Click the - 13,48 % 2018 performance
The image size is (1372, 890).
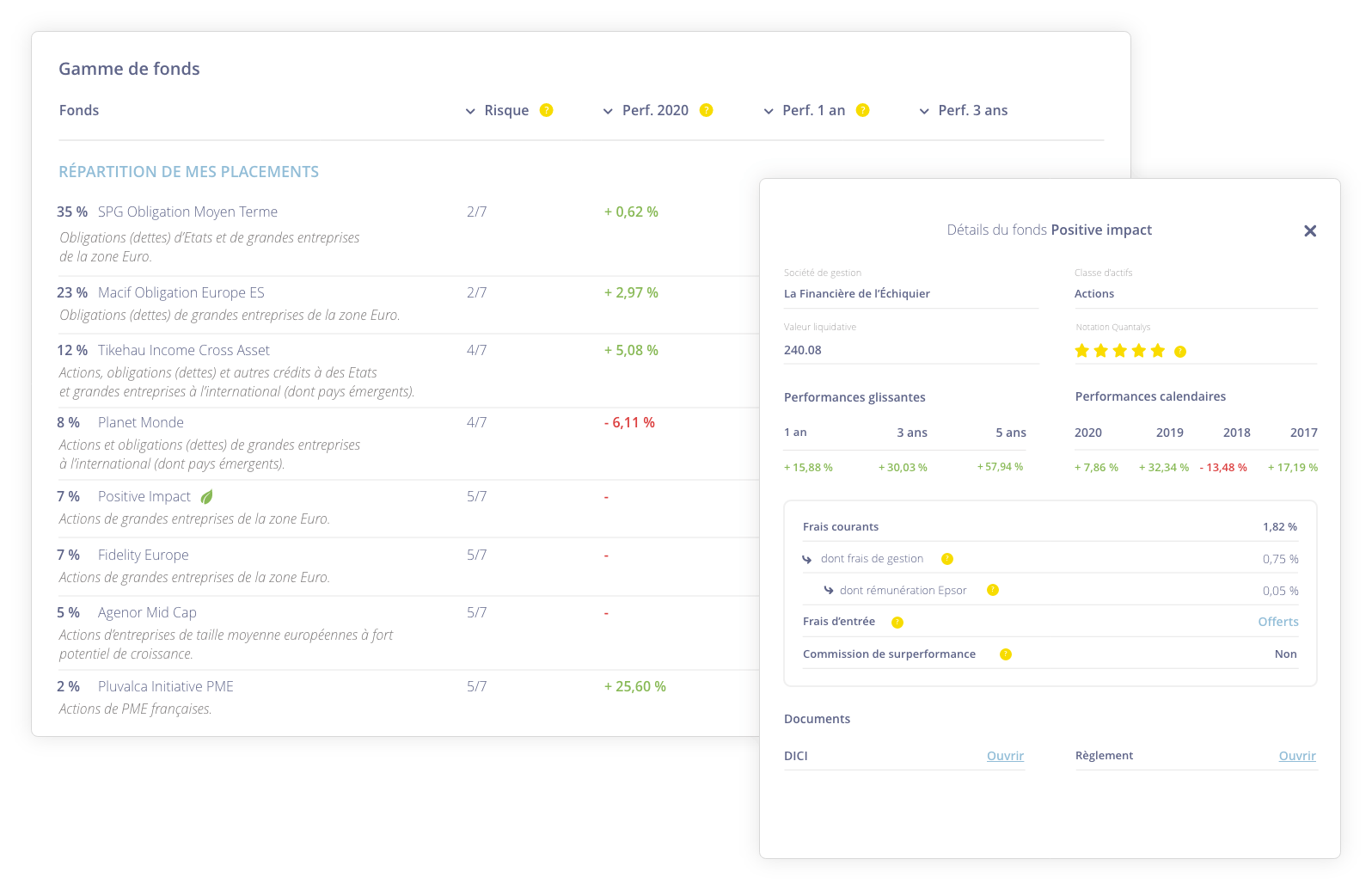tap(1223, 468)
